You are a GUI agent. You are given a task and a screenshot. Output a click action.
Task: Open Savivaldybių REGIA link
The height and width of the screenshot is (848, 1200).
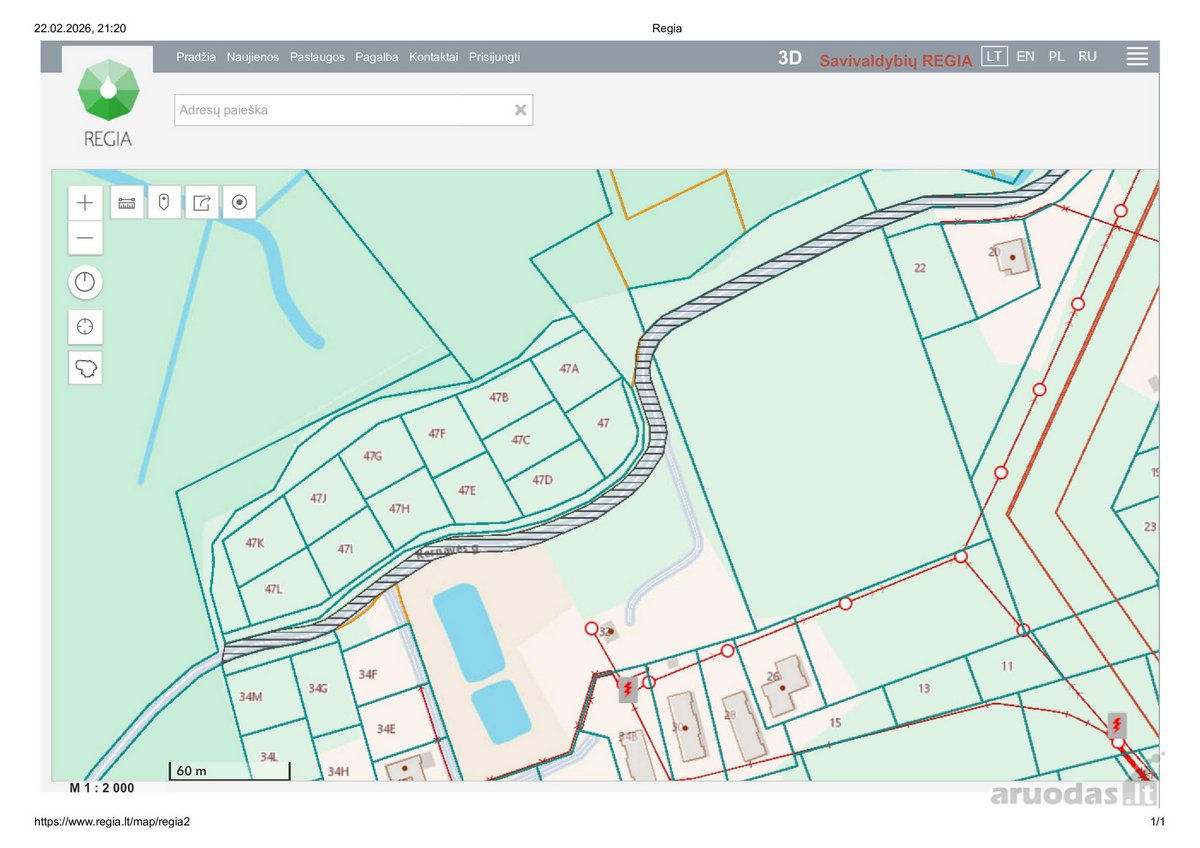point(896,60)
